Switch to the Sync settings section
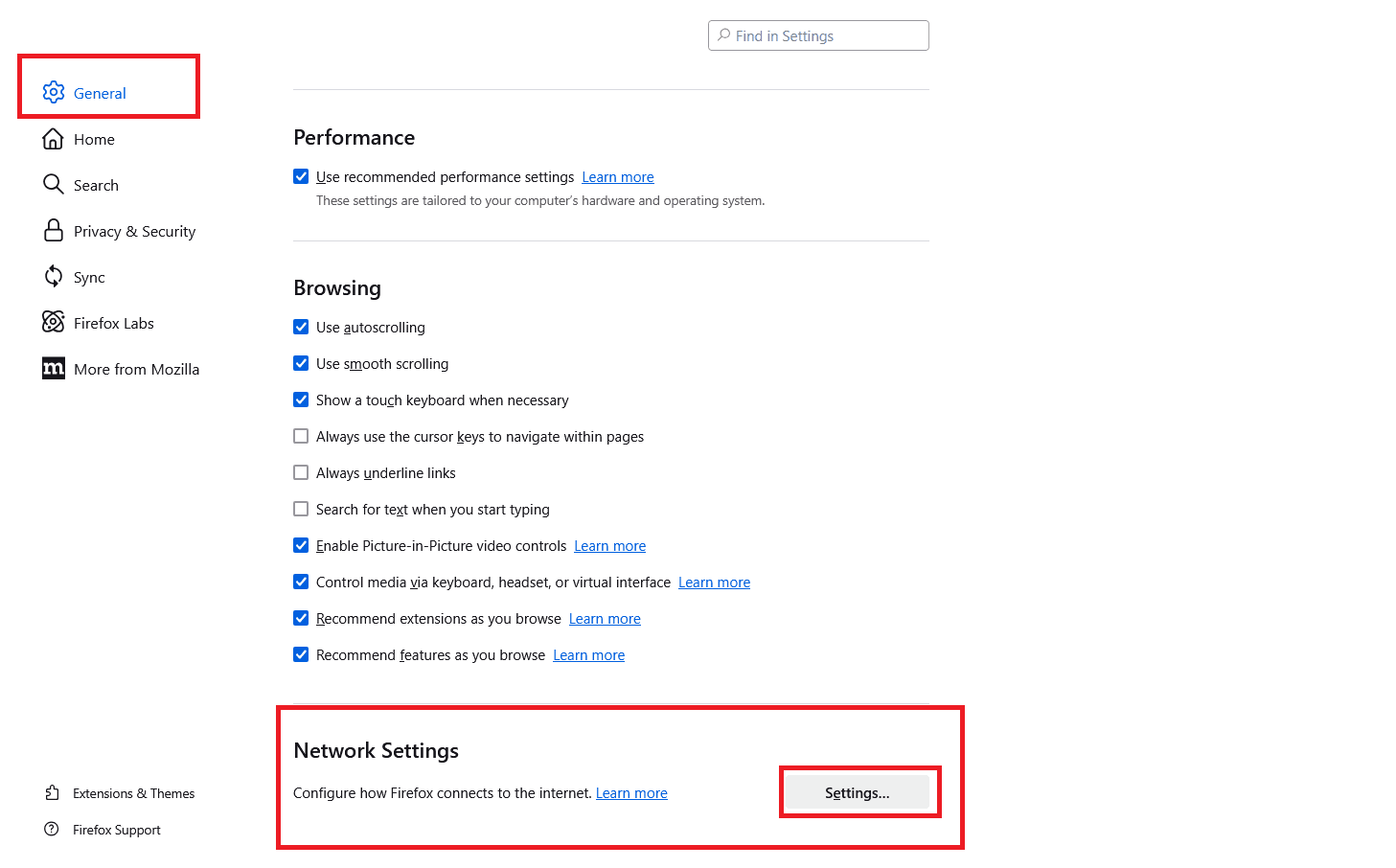 coord(89,276)
